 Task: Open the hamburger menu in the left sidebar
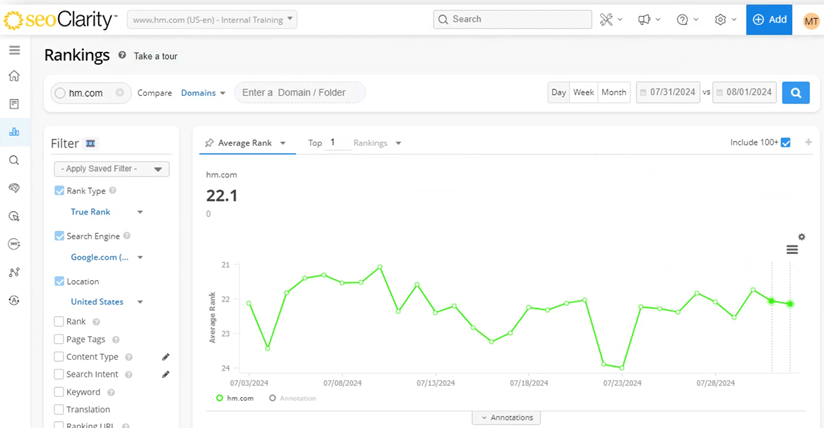tap(14, 50)
